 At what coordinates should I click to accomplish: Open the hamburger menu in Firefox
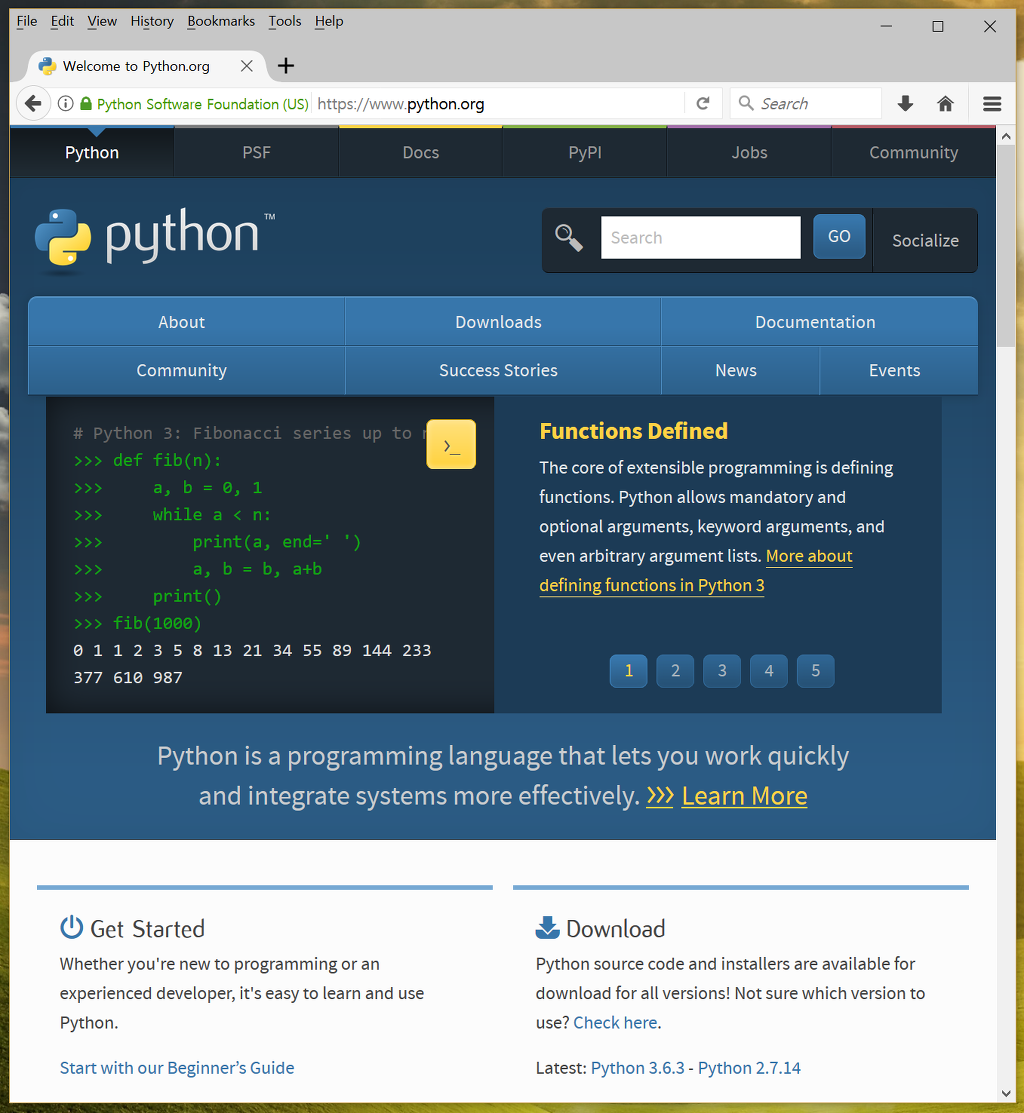pyautogui.click(x=992, y=104)
